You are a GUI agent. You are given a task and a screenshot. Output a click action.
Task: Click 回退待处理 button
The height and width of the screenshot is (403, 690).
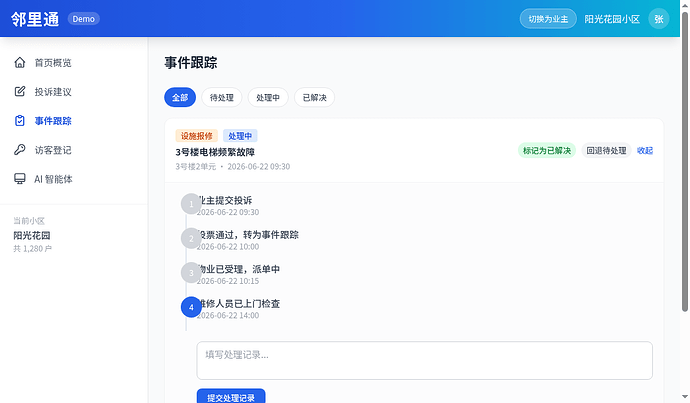pyautogui.click(x=606, y=150)
